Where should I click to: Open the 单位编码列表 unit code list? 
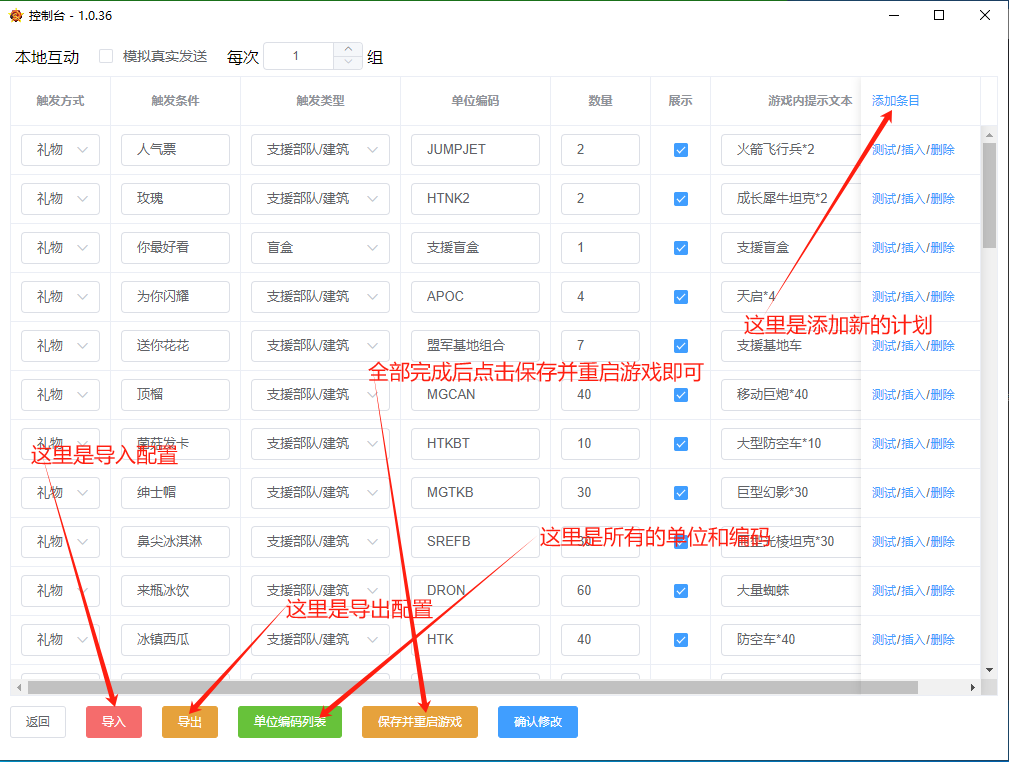tap(289, 721)
